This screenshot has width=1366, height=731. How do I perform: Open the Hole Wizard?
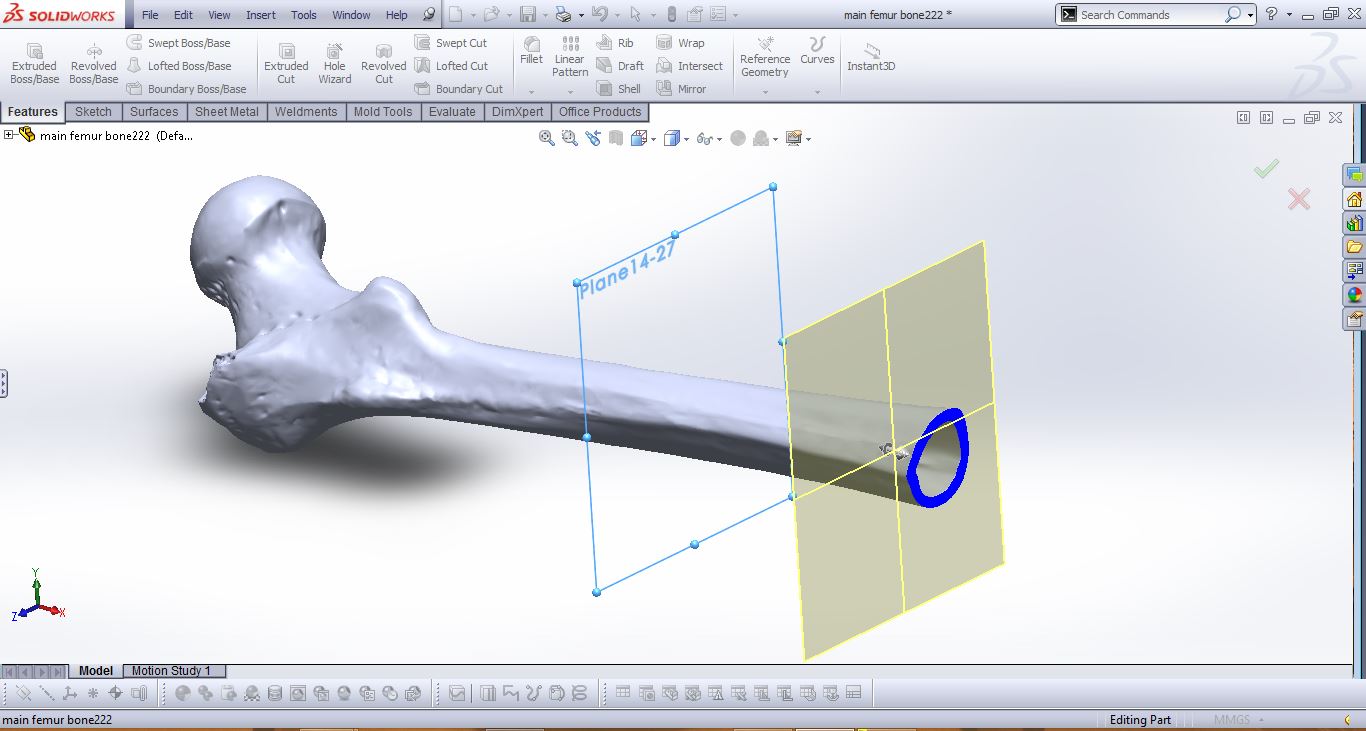(x=335, y=64)
